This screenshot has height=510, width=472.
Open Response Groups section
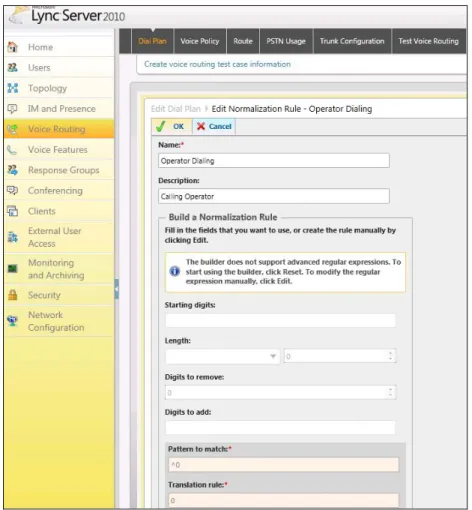click(60, 170)
